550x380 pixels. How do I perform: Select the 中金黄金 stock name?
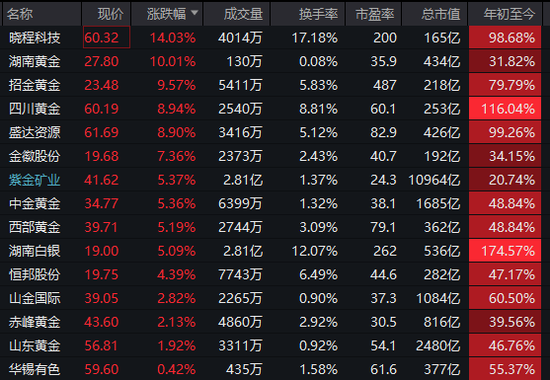click(34, 204)
